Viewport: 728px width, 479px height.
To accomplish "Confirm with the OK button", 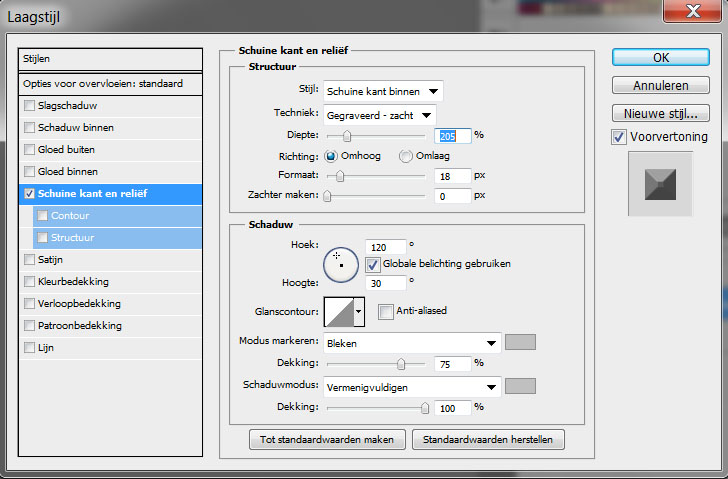I will (x=661, y=58).
